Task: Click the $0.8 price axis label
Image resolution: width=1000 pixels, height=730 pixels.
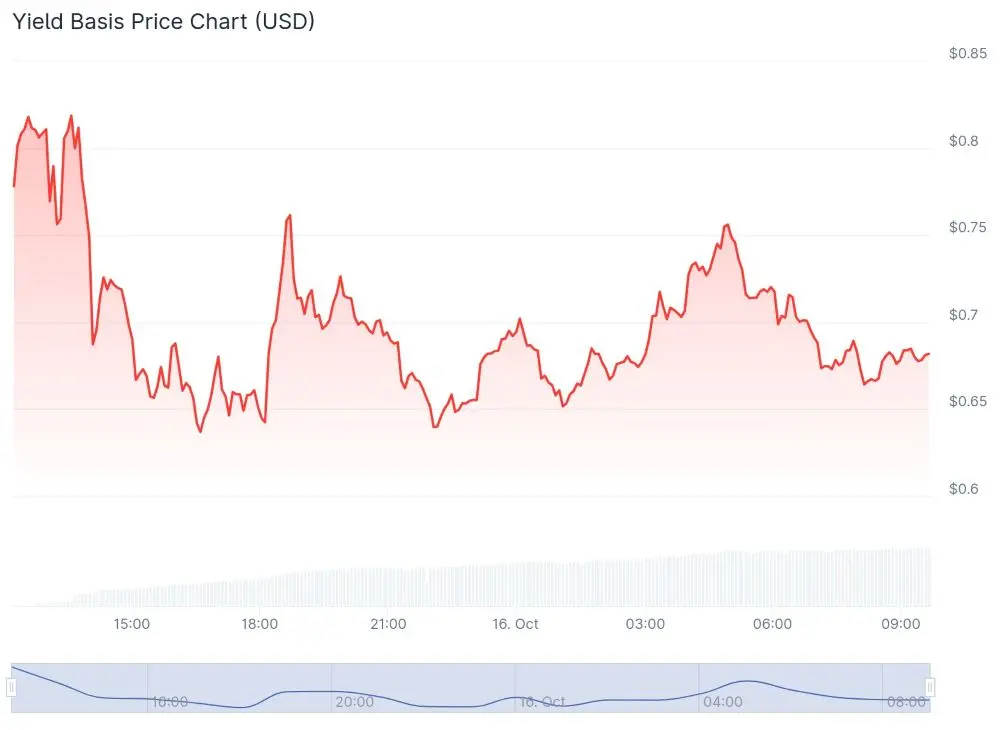Action: pyautogui.click(x=964, y=141)
